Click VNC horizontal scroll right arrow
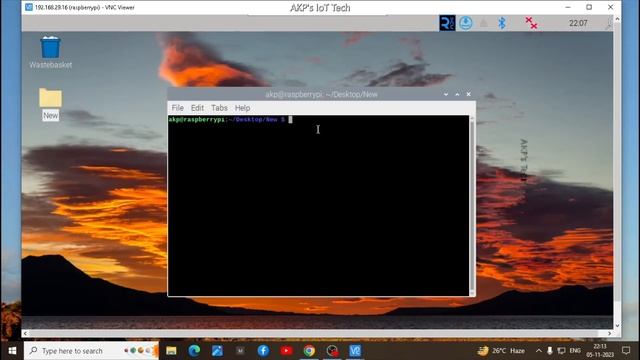The height and width of the screenshot is (360, 640). [609, 333]
